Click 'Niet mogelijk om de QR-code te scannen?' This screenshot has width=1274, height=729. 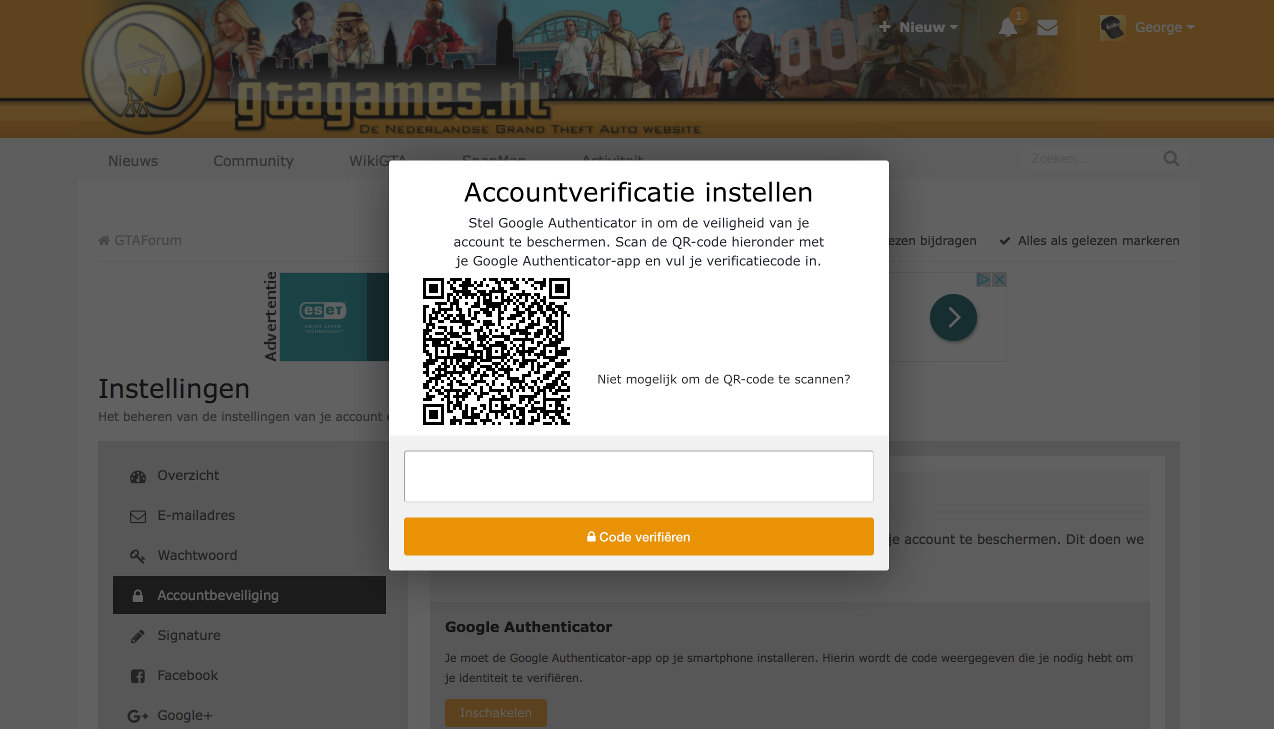724,379
